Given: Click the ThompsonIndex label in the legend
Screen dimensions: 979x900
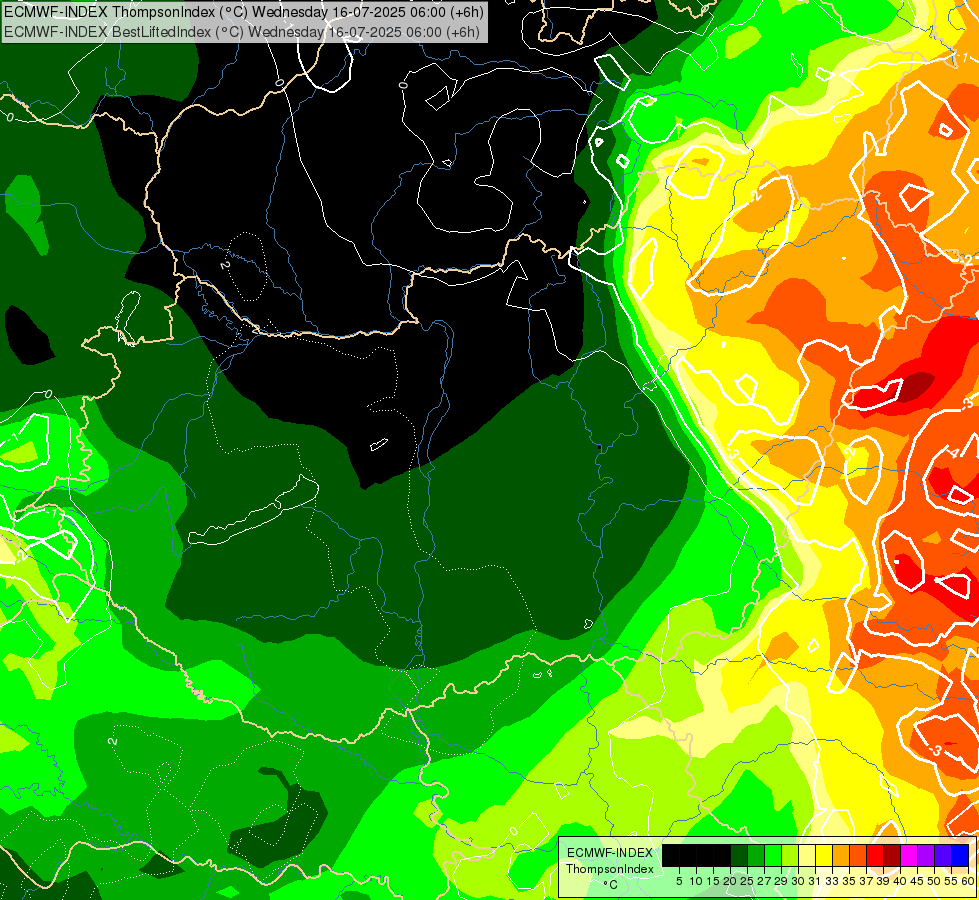Looking at the screenshot, I should [x=610, y=869].
